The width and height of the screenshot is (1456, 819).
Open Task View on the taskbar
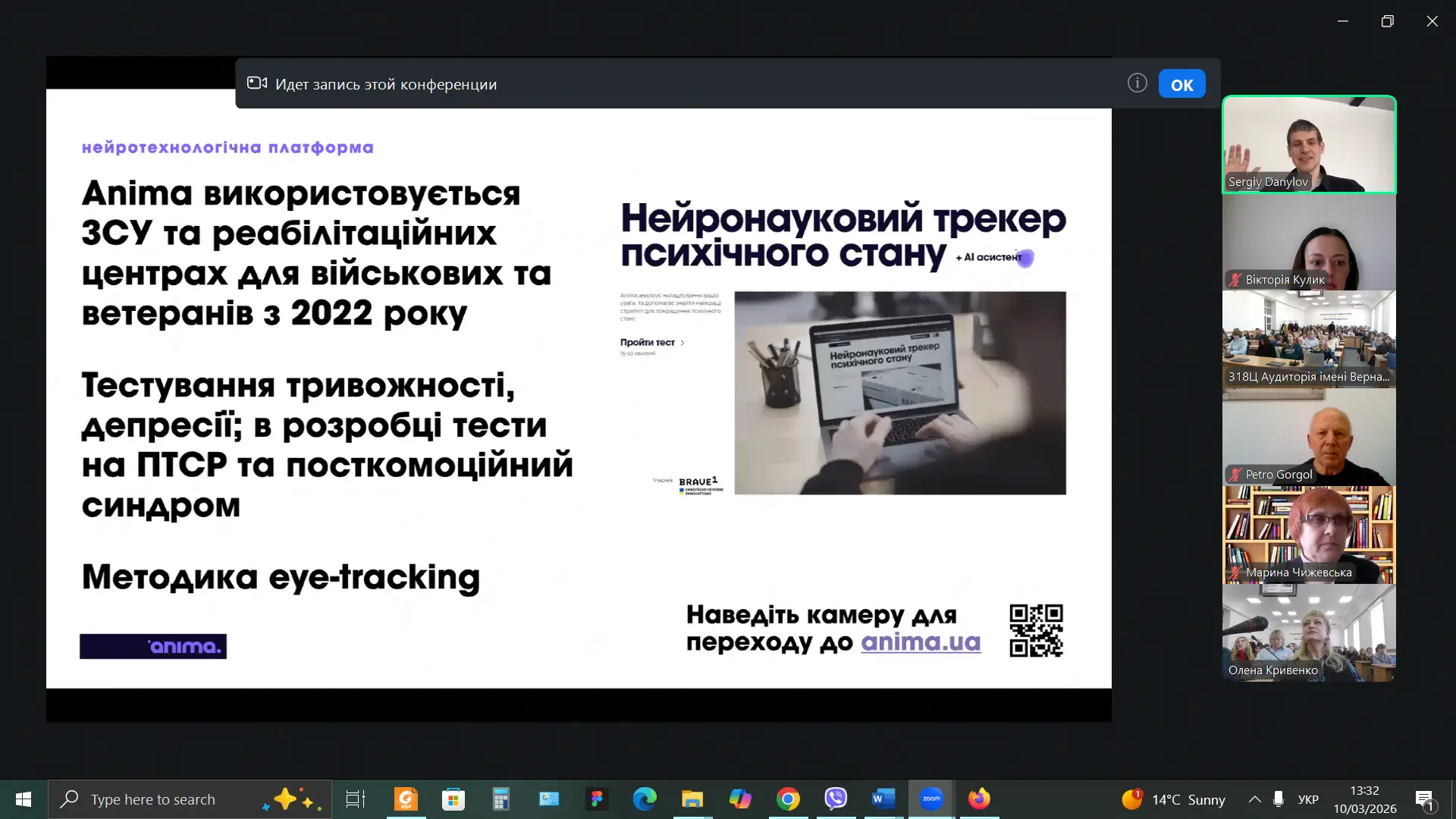pos(355,799)
